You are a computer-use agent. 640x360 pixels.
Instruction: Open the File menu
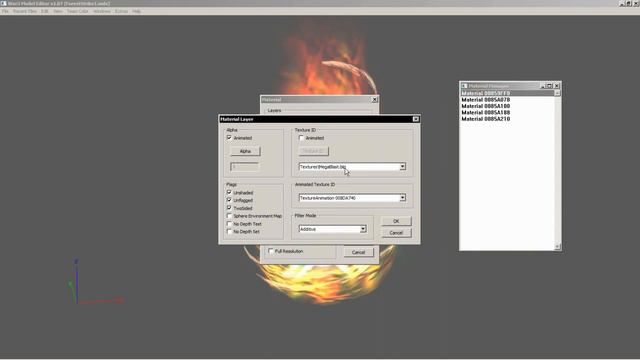coord(5,11)
